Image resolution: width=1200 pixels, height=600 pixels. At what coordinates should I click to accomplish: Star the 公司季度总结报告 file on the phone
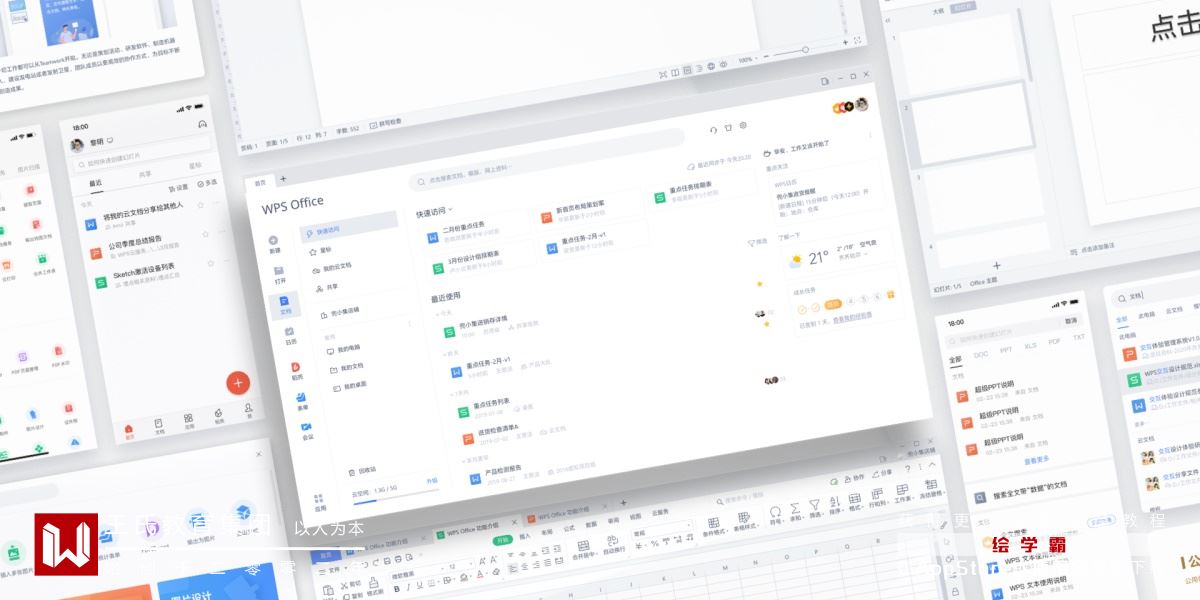[x=206, y=233]
